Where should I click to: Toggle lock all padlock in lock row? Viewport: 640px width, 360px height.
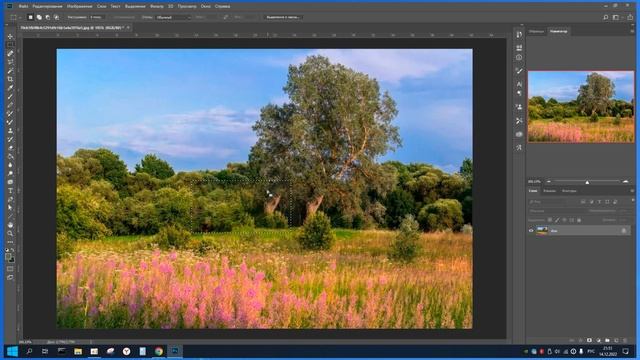tap(579, 220)
